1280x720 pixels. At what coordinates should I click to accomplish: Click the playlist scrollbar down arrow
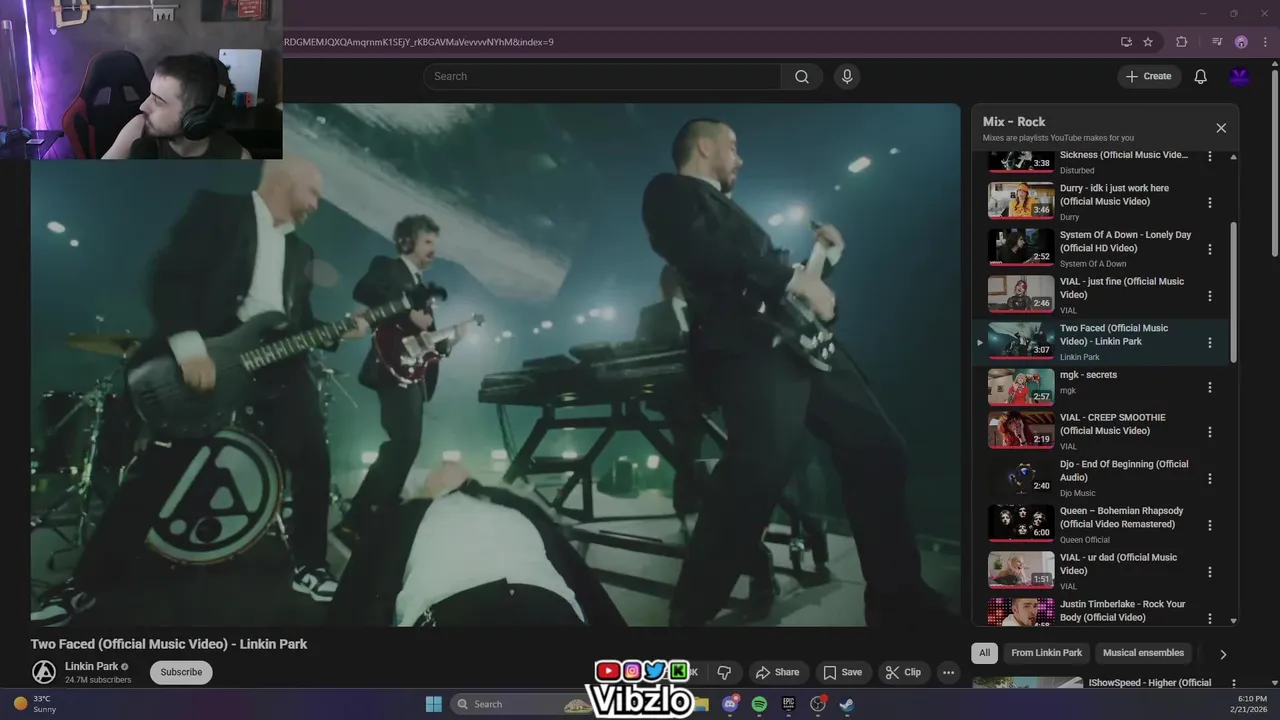(1233, 620)
